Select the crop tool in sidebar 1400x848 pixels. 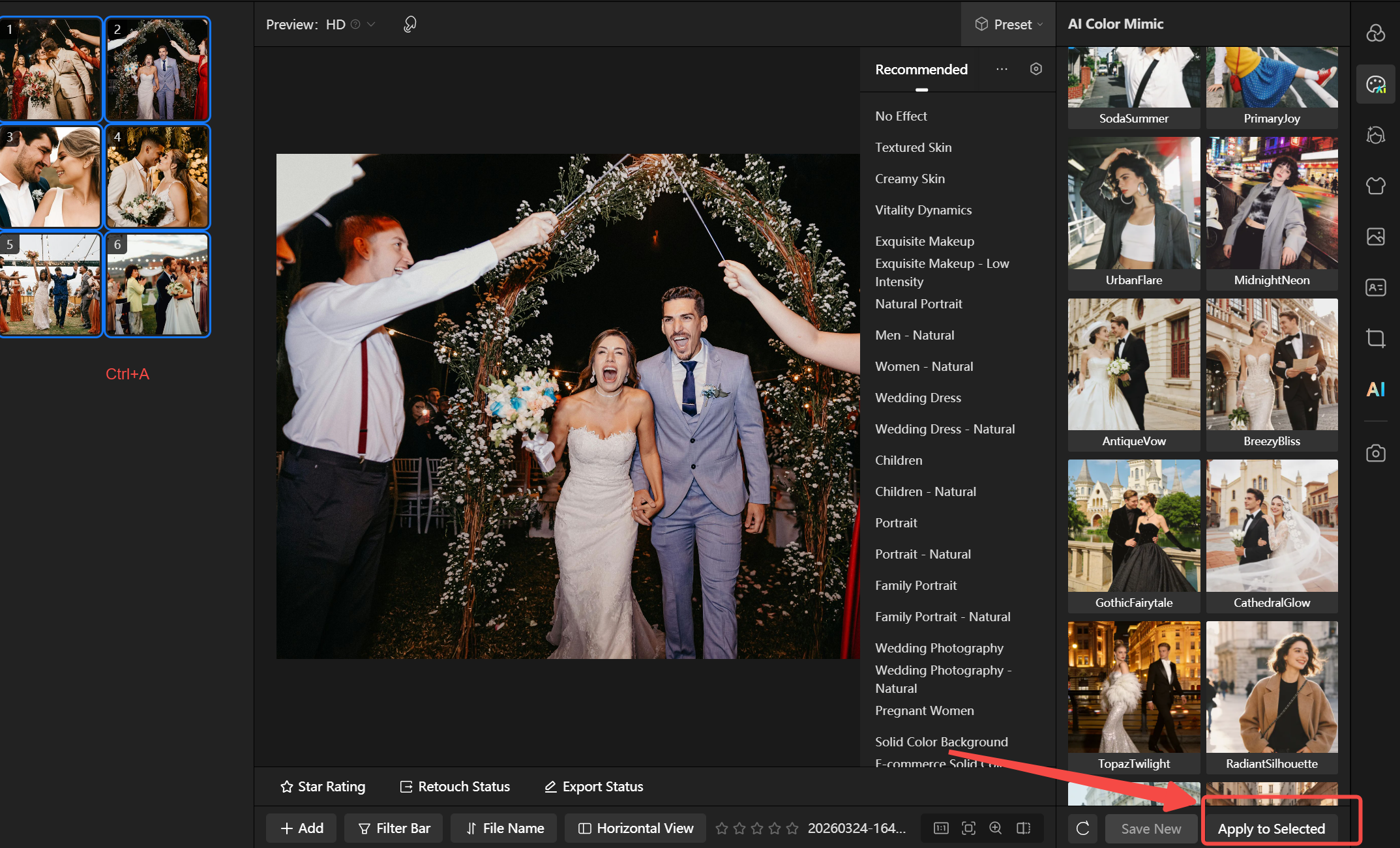[x=1375, y=338]
